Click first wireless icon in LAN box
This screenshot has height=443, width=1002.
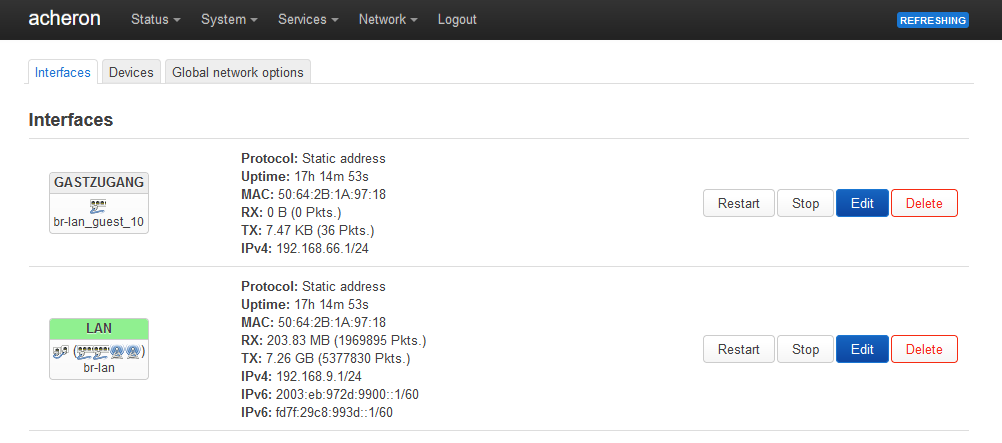(117, 352)
